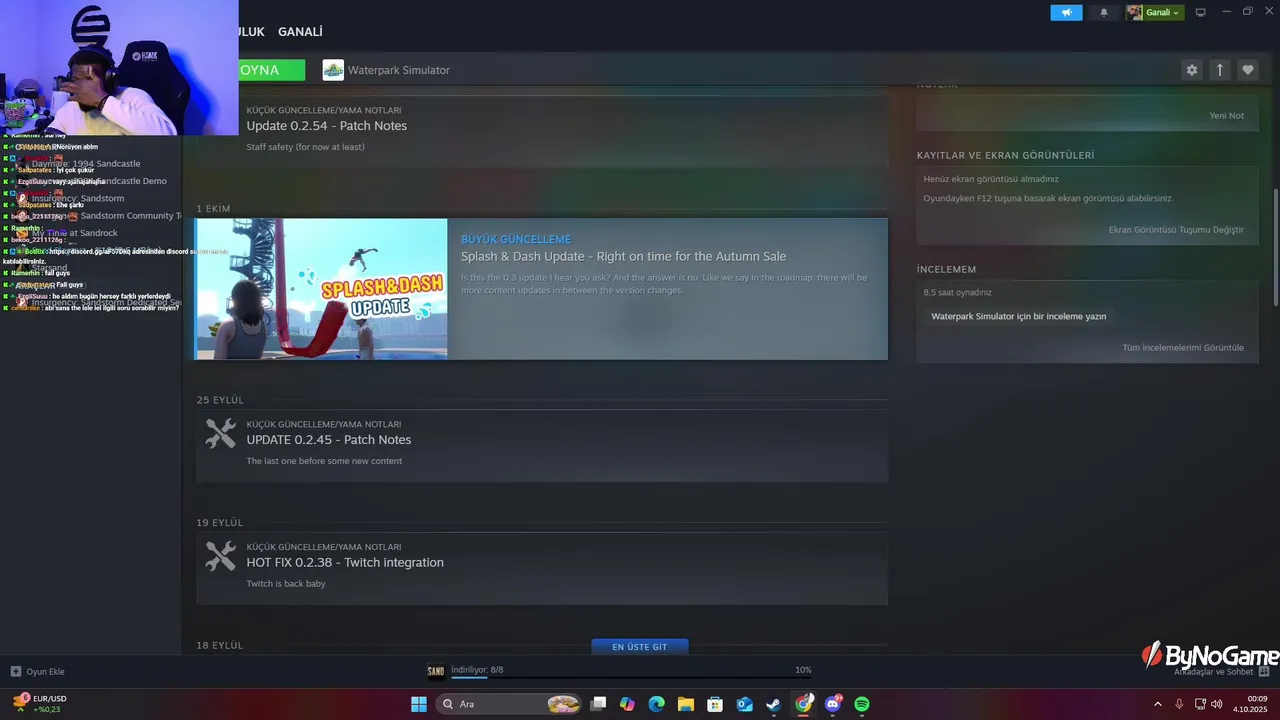Viewport: 1280px width, 720px height.
Task: Open Splash & Dash Update news headline
Action: pos(623,257)
